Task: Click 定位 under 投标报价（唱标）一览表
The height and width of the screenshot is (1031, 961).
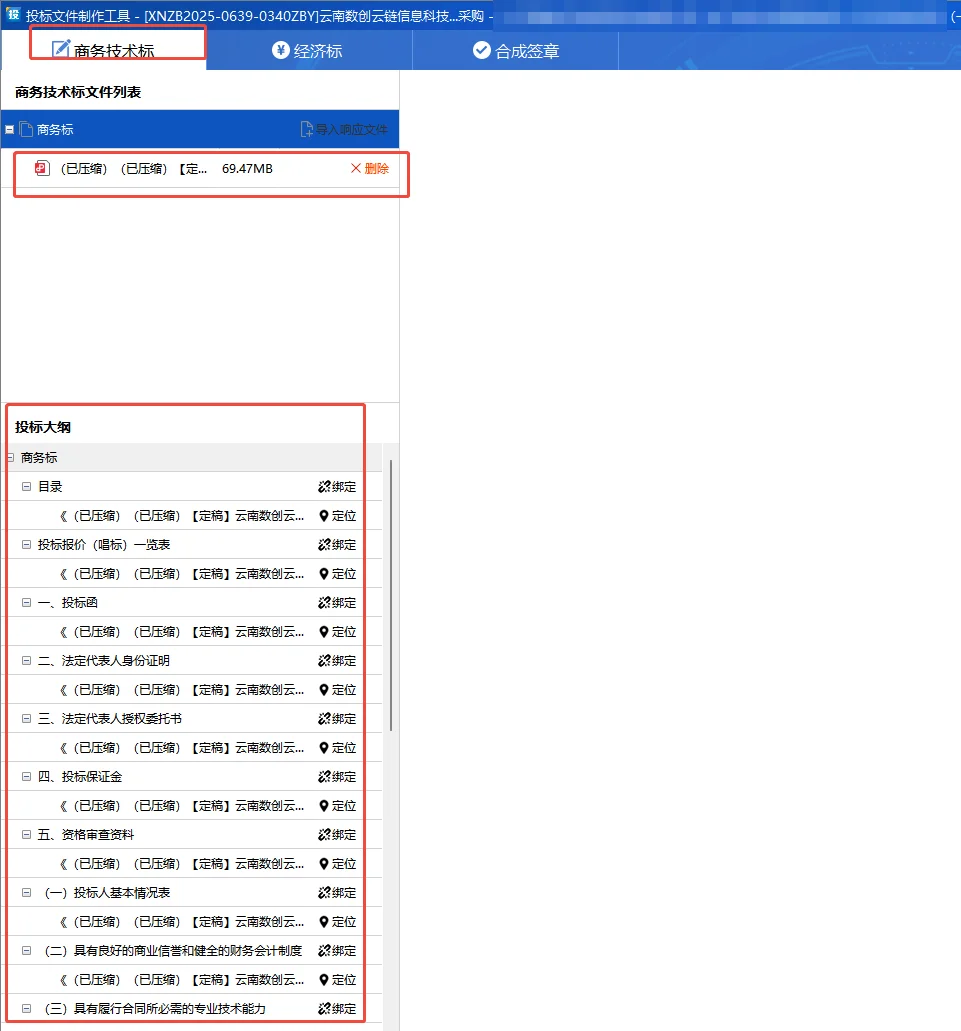Action: click(x=337, y=573)
